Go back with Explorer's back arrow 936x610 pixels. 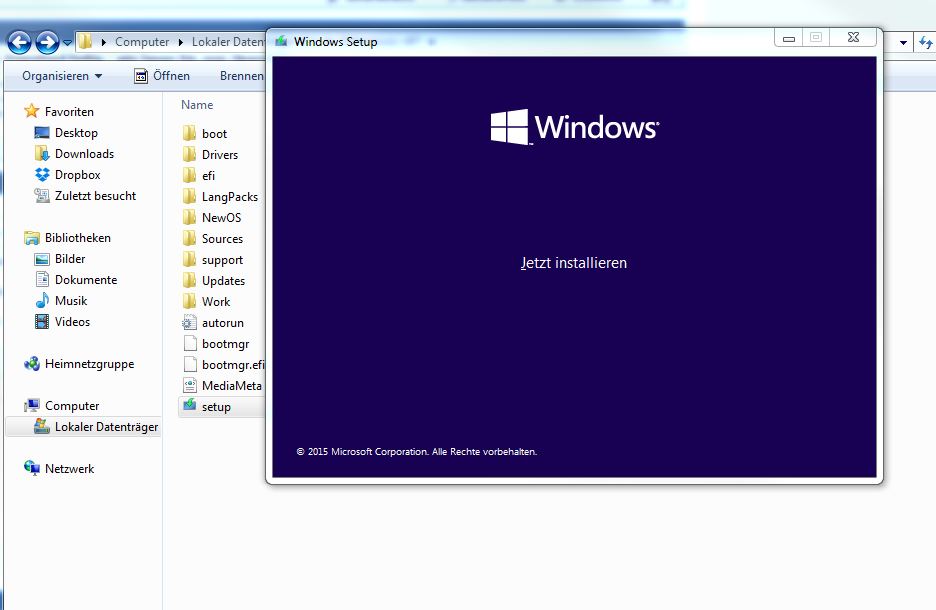[x=19, y=42]
